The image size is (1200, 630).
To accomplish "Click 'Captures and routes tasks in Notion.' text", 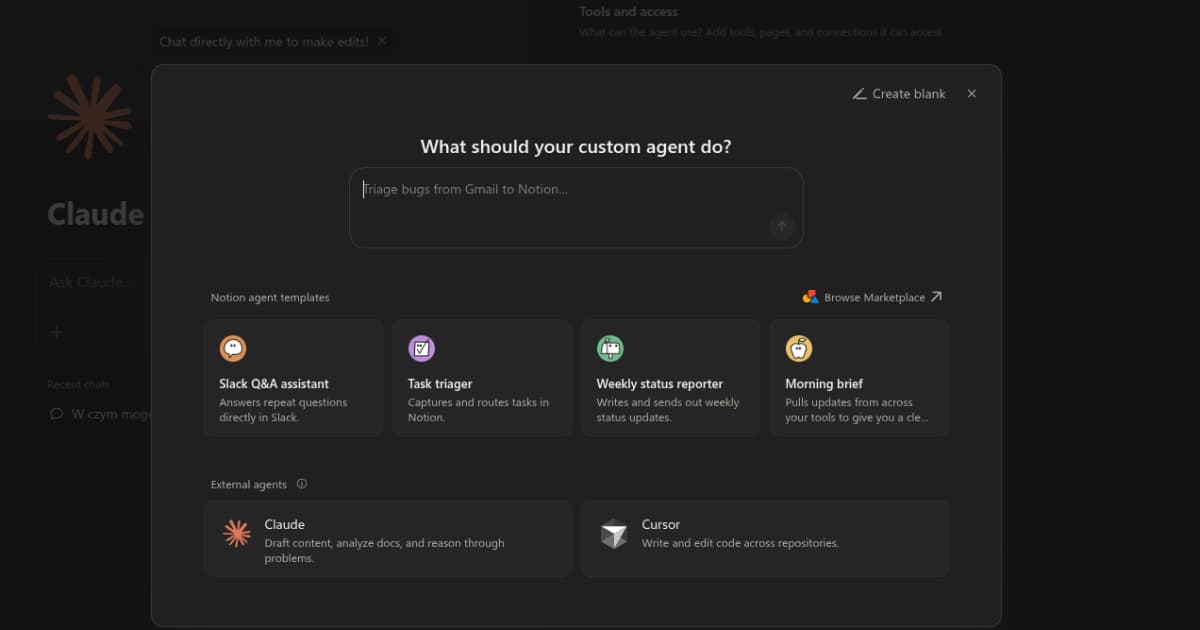I will click(x=478, y=410).
